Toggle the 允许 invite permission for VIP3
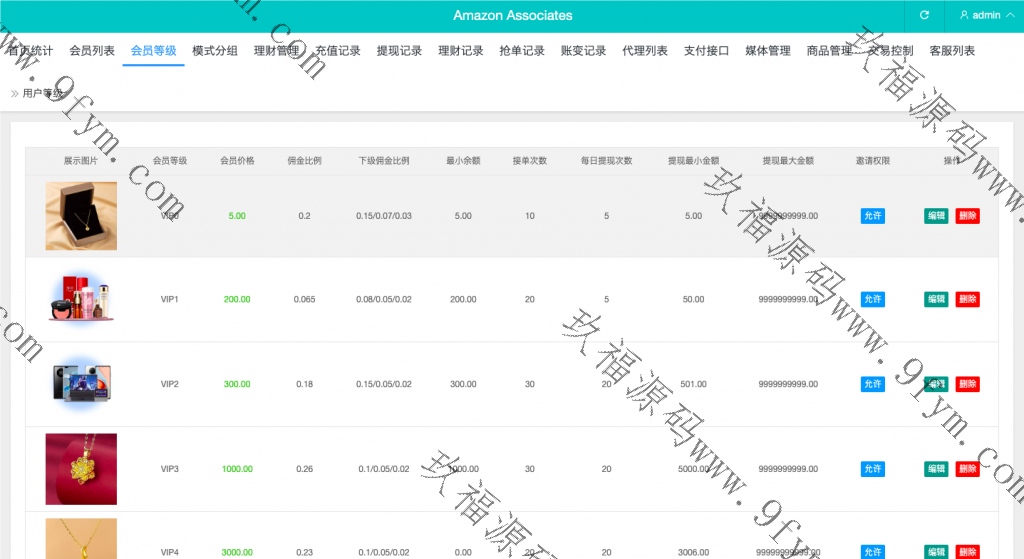Image resolution: width=1024 pixels, height=559 pixels. pyautogui.click(x=872, y=469)
